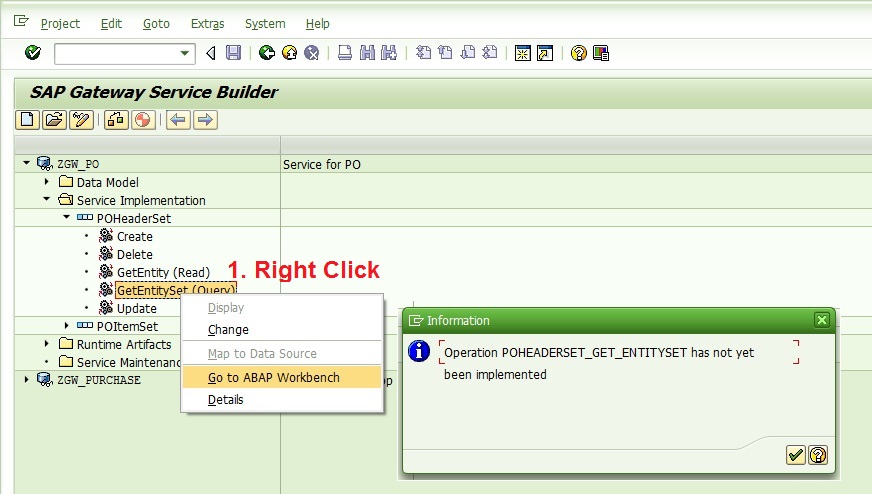
Task: Click the green Enter checkmark icon
Action: point(33,53)
